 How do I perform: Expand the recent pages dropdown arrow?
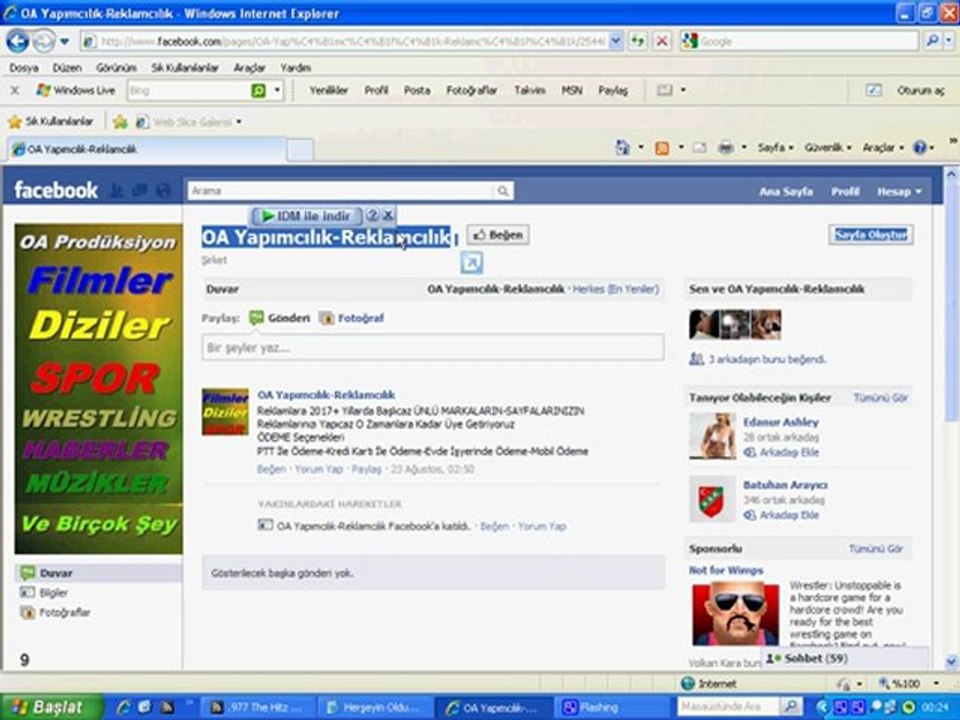pyautogui.click(x=64, y=42)
